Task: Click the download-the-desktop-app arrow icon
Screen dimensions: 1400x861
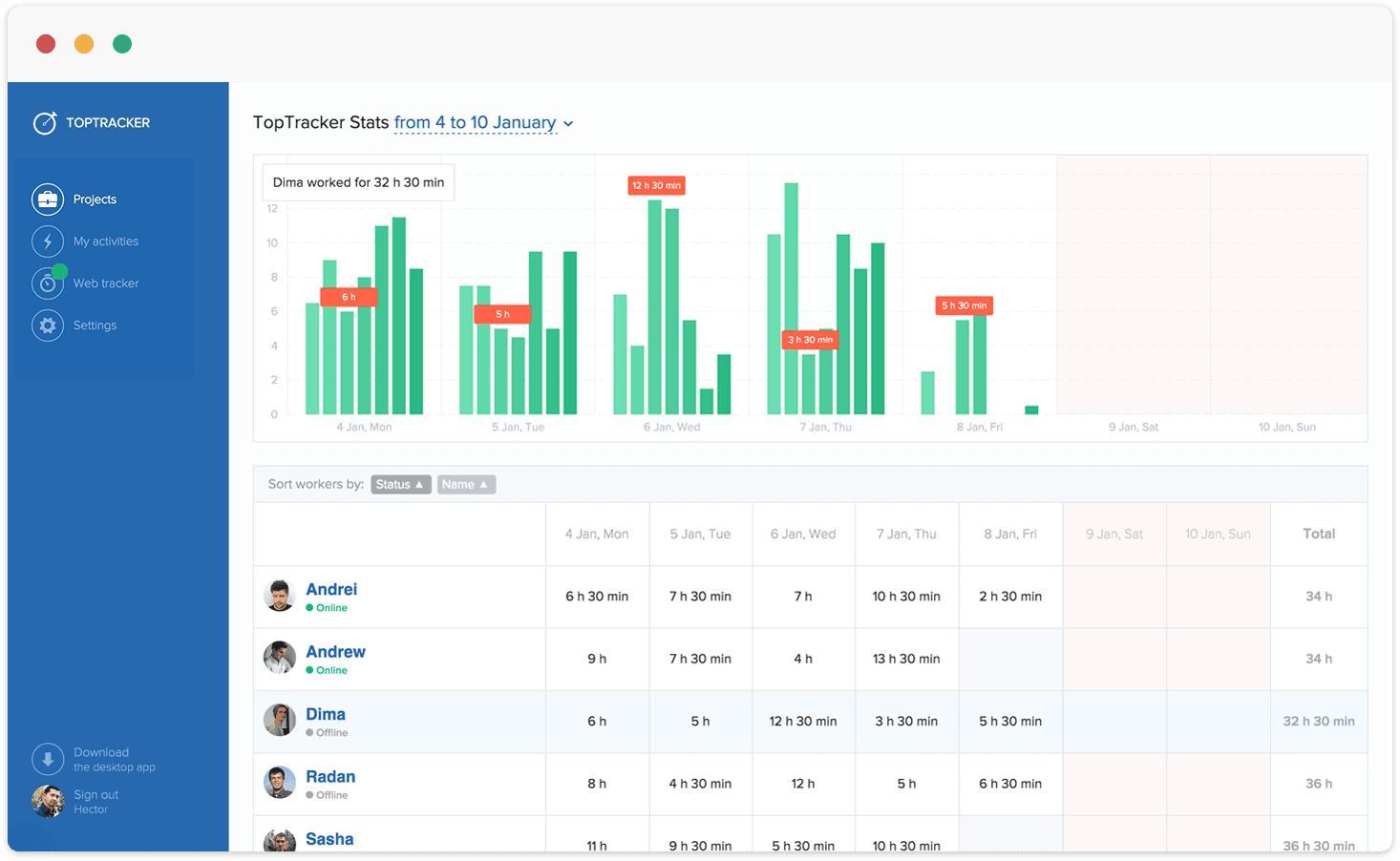Action: point(48,759)
